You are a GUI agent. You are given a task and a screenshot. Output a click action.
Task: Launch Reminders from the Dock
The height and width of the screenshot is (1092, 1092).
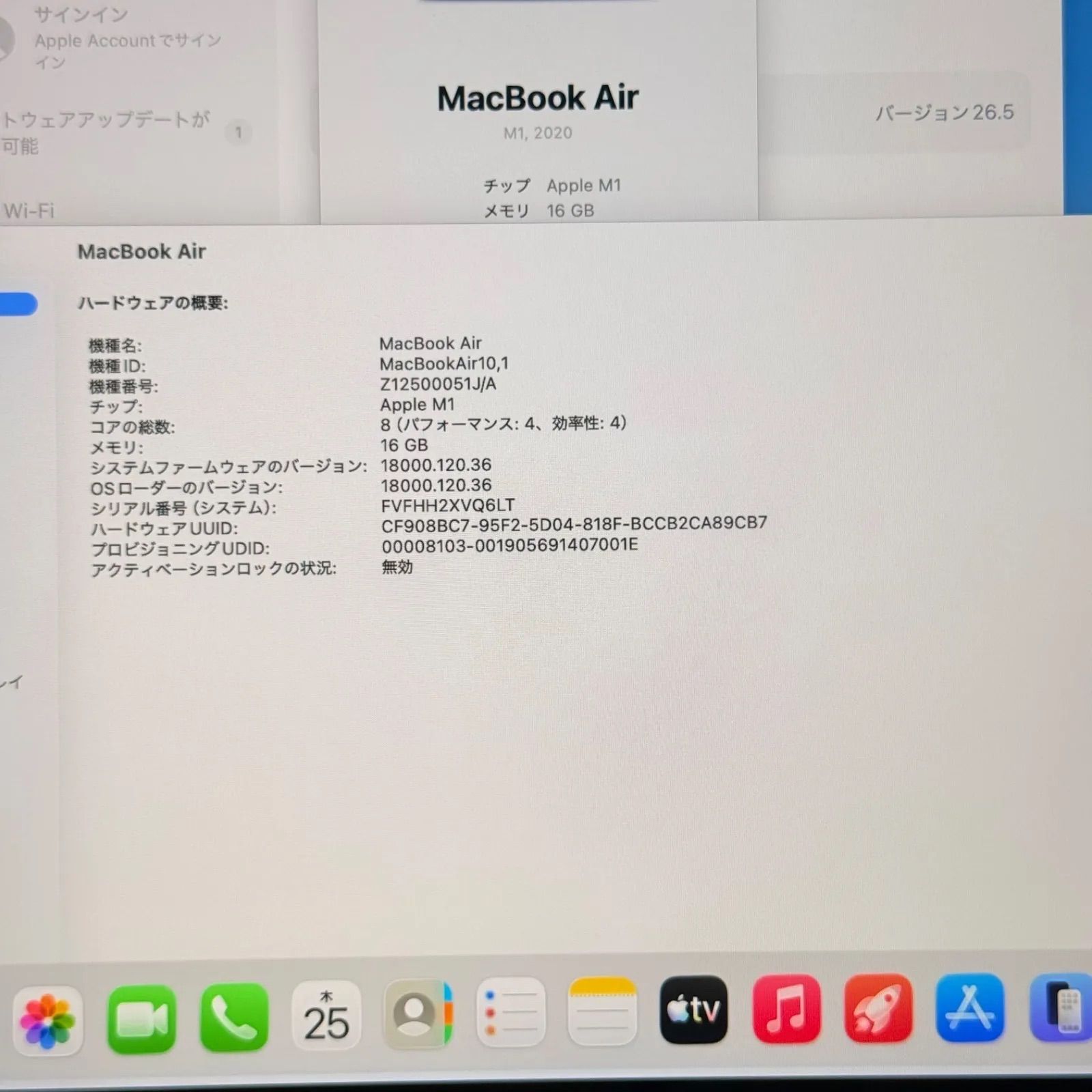click(511, 1012)
